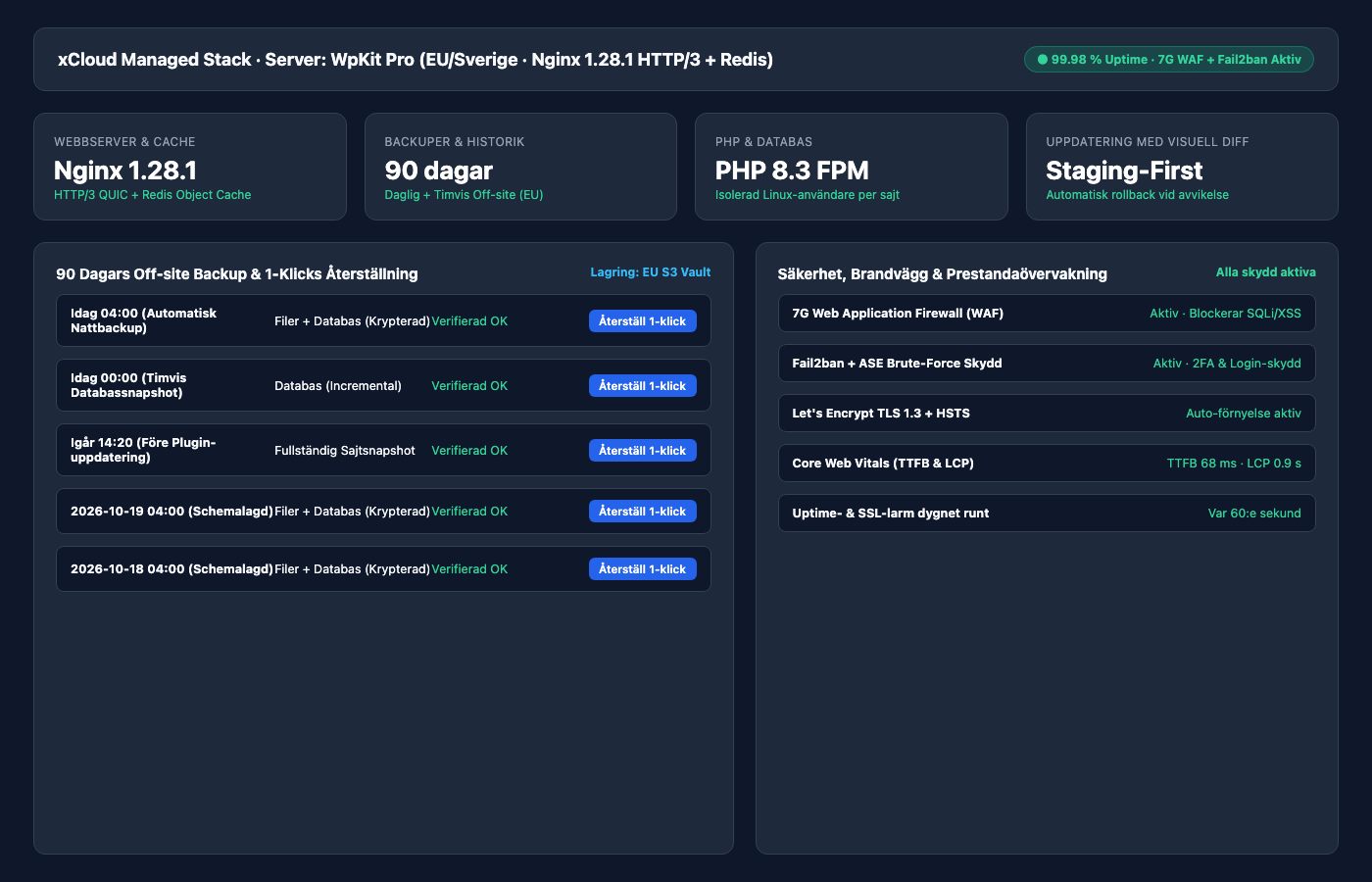1372x882 pixels.
Task: Click the Aktiv · Blockerar SQLi/XSS status
Action: tap(1225, 314)
